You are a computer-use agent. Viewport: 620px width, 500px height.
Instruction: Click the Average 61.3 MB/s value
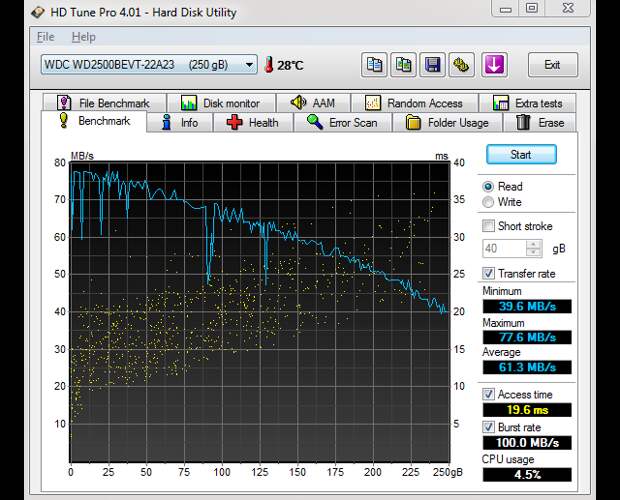tap(527, 367)
